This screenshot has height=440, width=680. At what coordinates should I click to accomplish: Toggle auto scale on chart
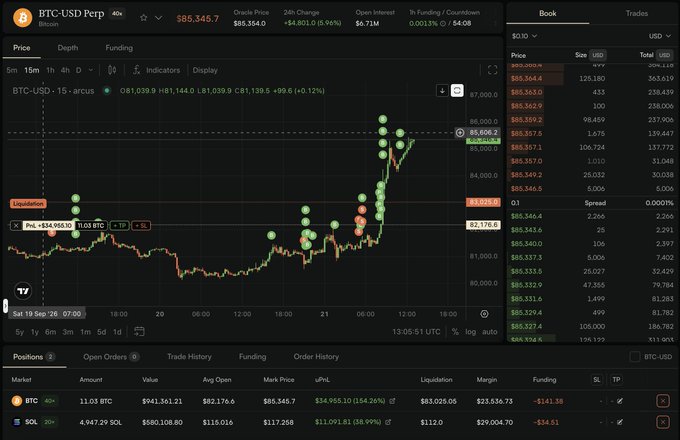pos(490,332)
